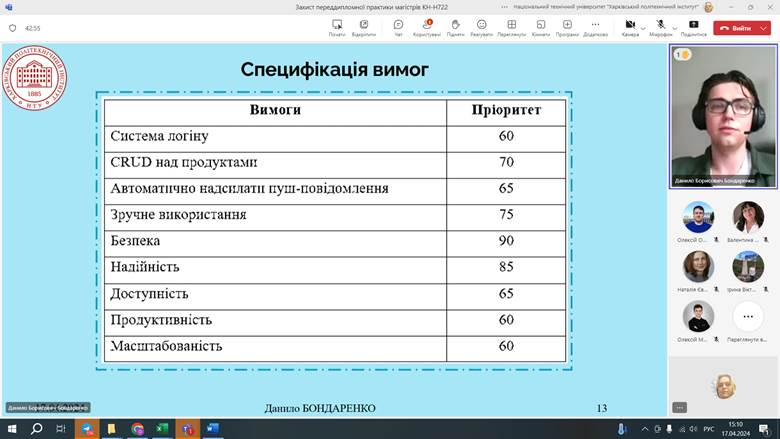780x439 pixels.
Task: Open Windows taskbar search
Action: [36, 429]
